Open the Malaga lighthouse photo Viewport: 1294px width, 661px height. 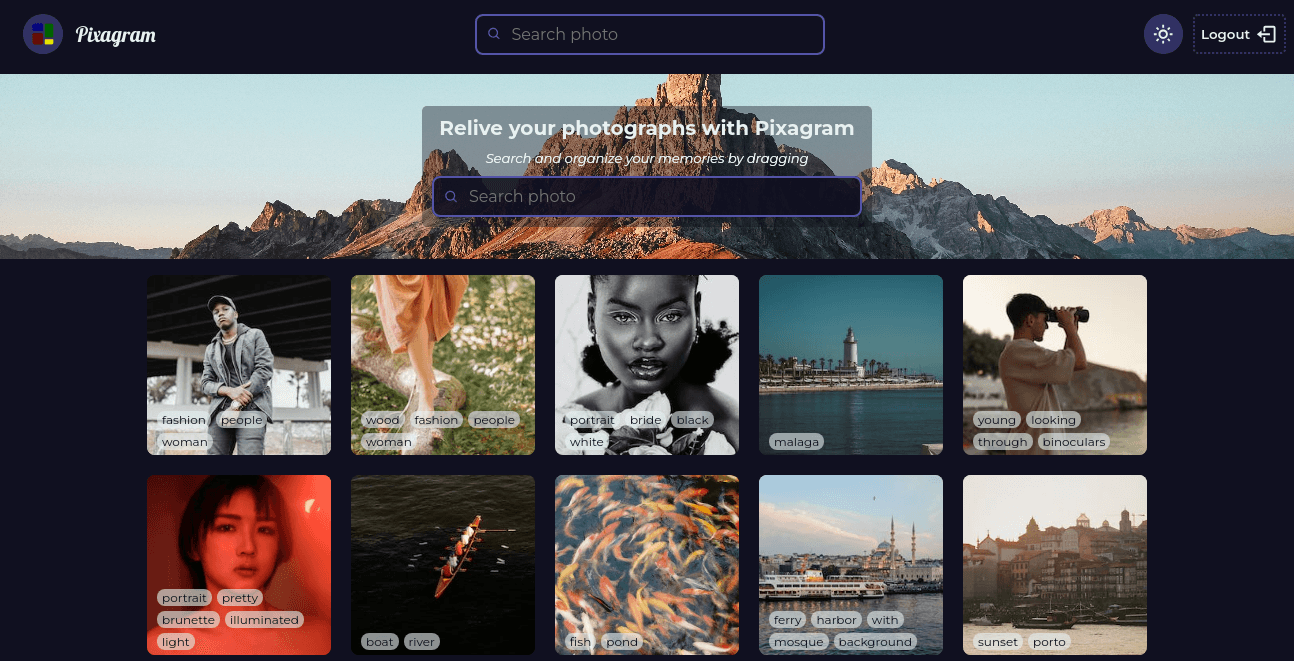[x=850, y=350]
